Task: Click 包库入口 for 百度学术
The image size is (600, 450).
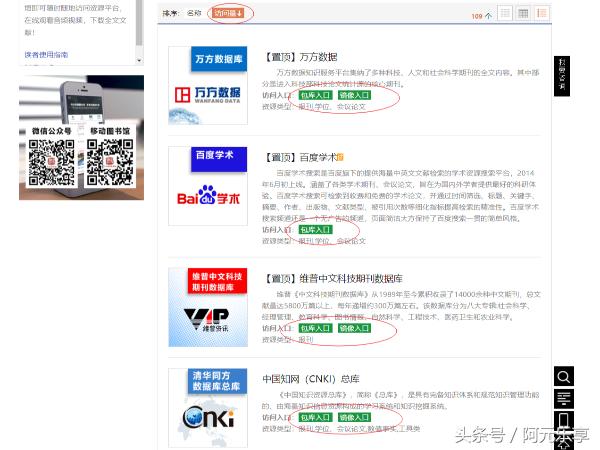Action: pos(315,230)
